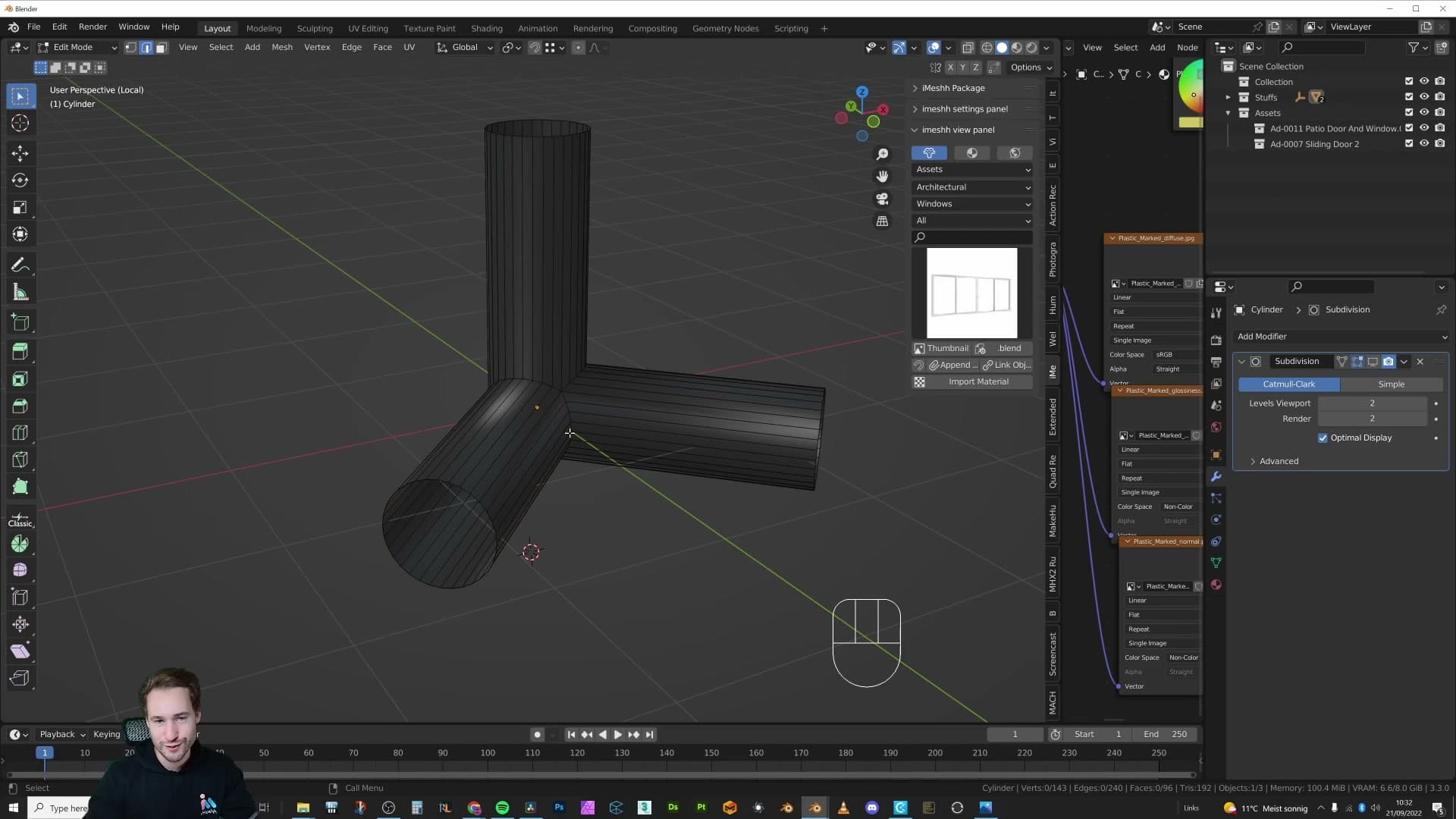Switch to the Shading workspace tab
This screenshot has height=819, width=1456.
pyautogui.click(x=486, y=29)
